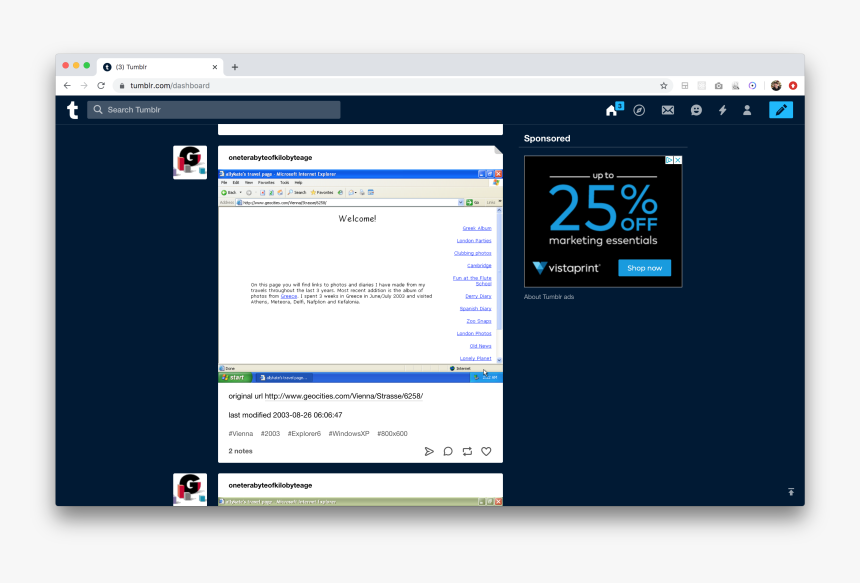Open the Account person icon
Viewport: 860px width, 583px height.
tap(747, 110)
